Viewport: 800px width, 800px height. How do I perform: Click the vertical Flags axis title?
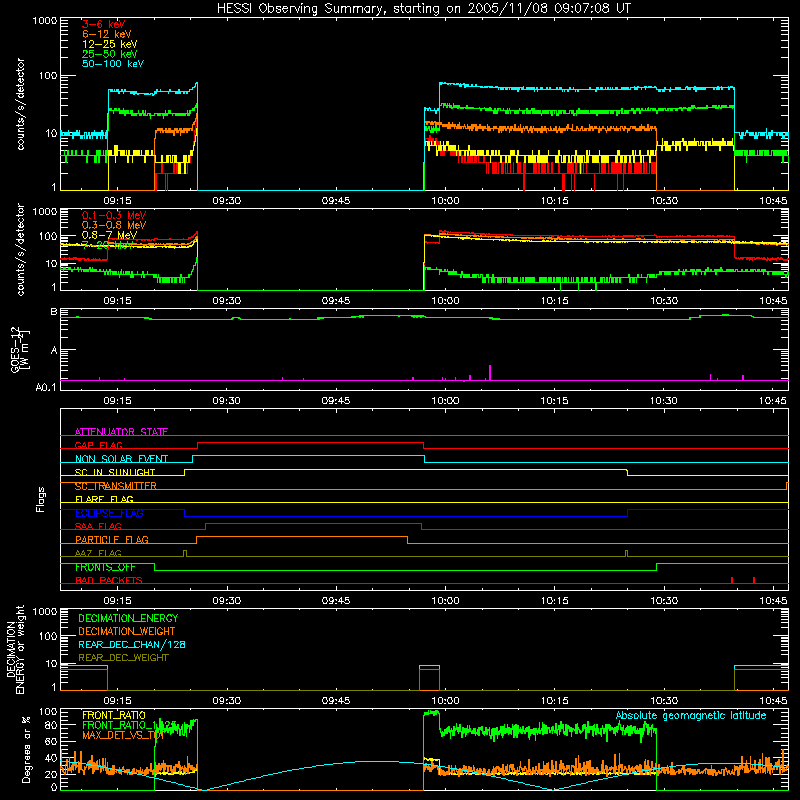coord(40,499)
